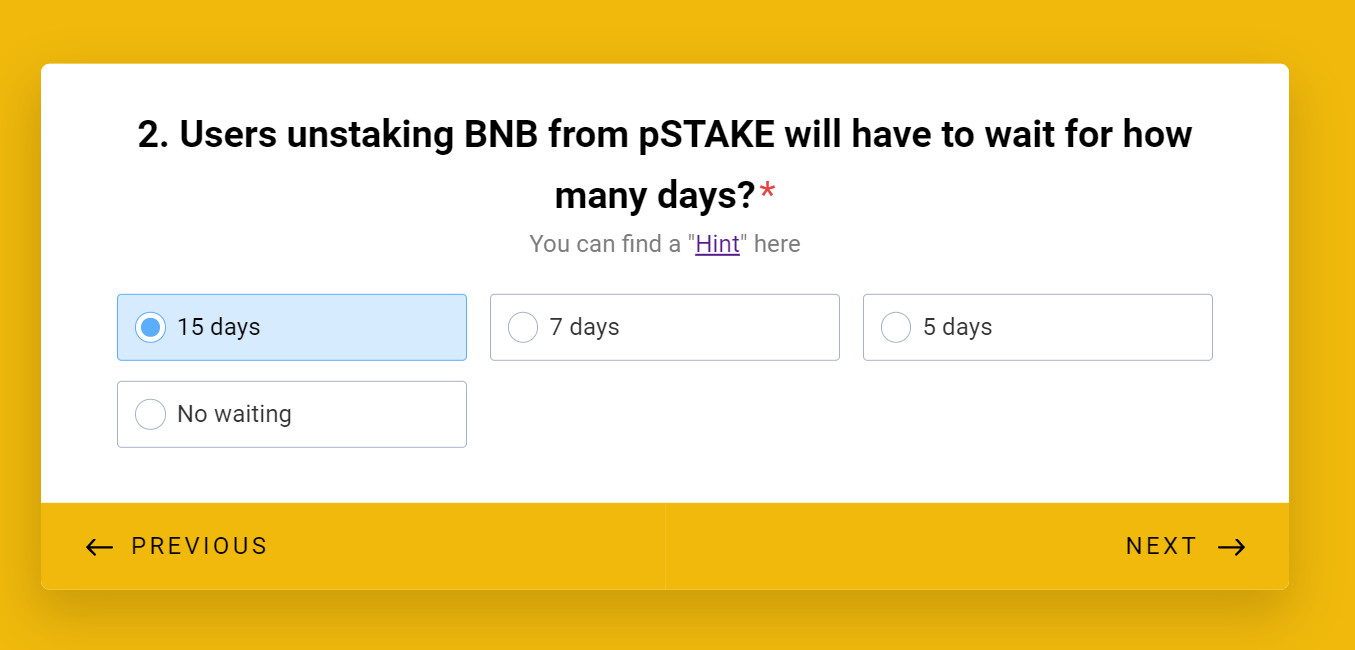Click the question 2 heading text
The height and width of the screenshot is (650, 1355).
tap(664, 136)
